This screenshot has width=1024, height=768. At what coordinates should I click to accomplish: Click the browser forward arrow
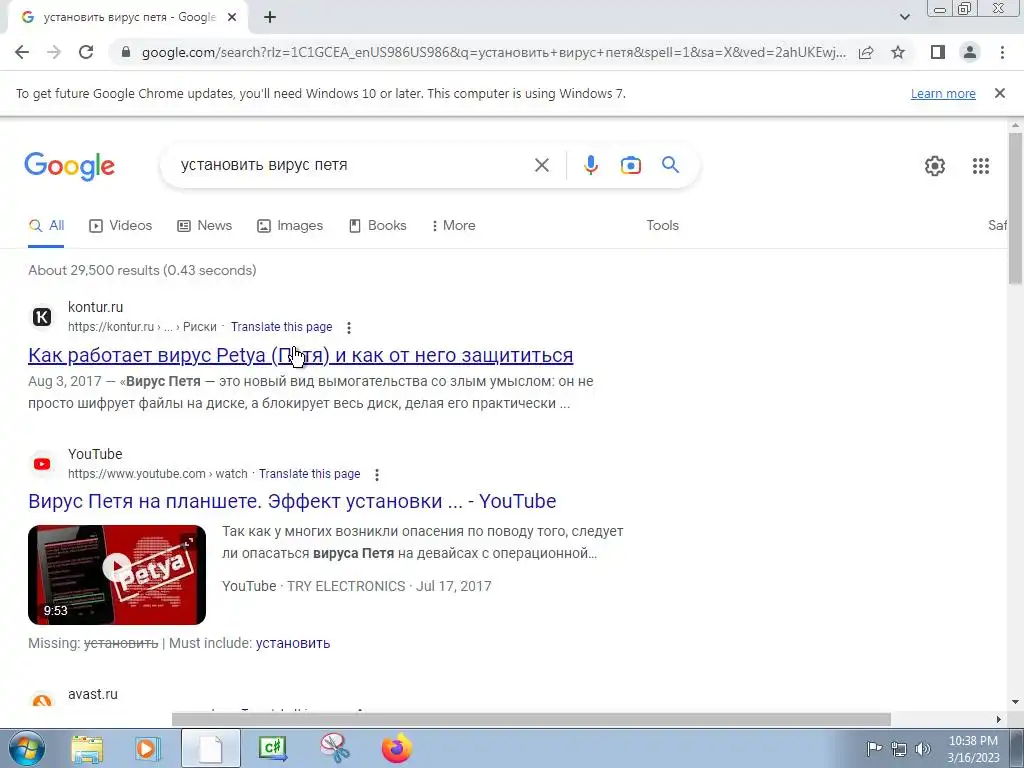(54, 52)
